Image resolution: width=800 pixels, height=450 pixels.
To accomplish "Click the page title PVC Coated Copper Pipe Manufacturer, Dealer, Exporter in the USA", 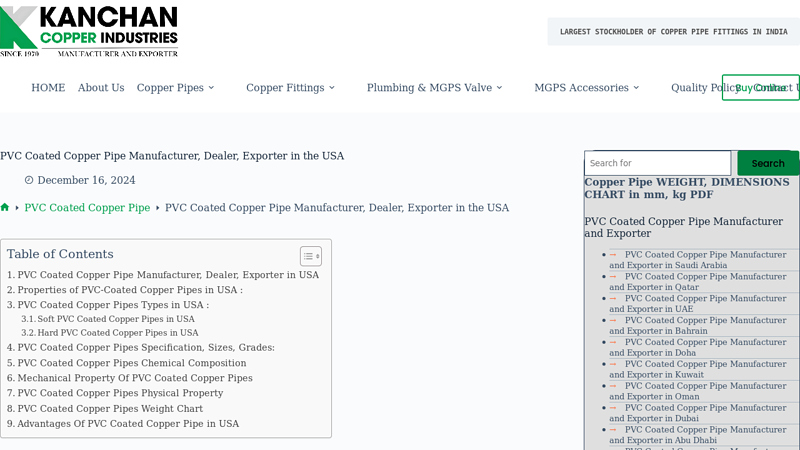I will [x=172, y=156].
